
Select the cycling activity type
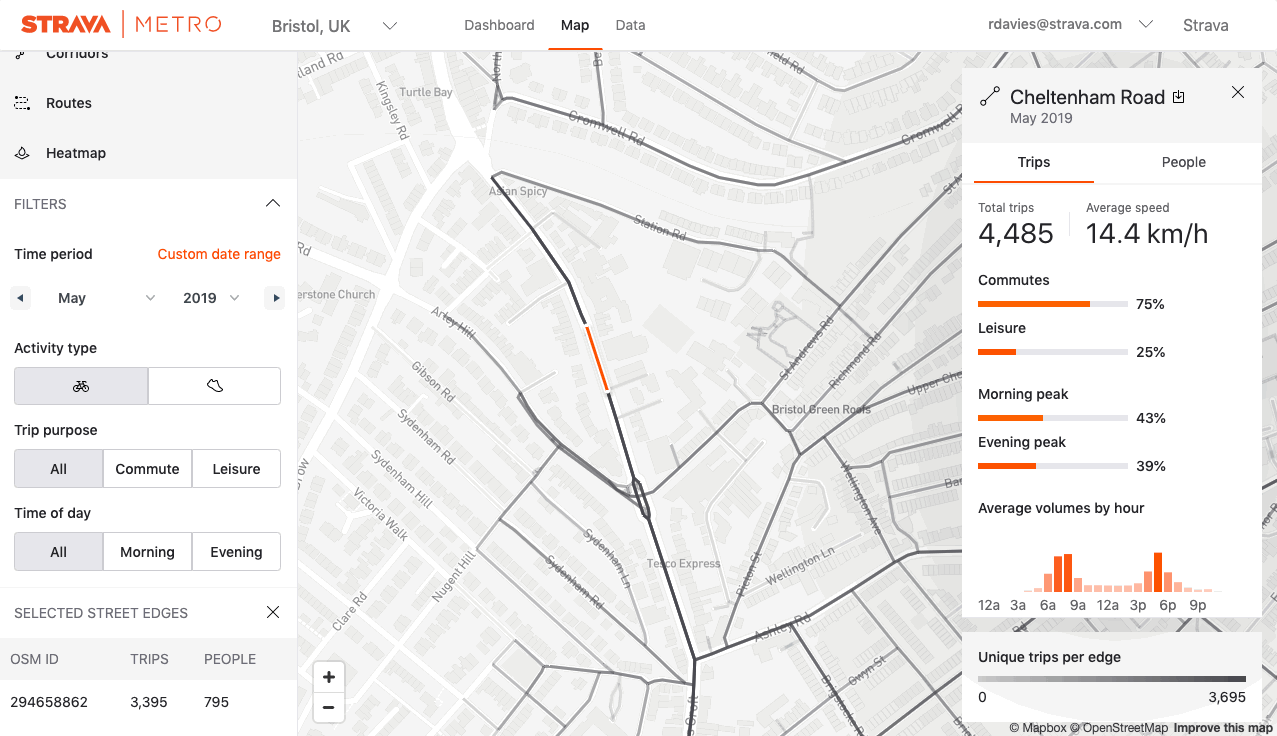pyautogui.click(x=81, y=386)
